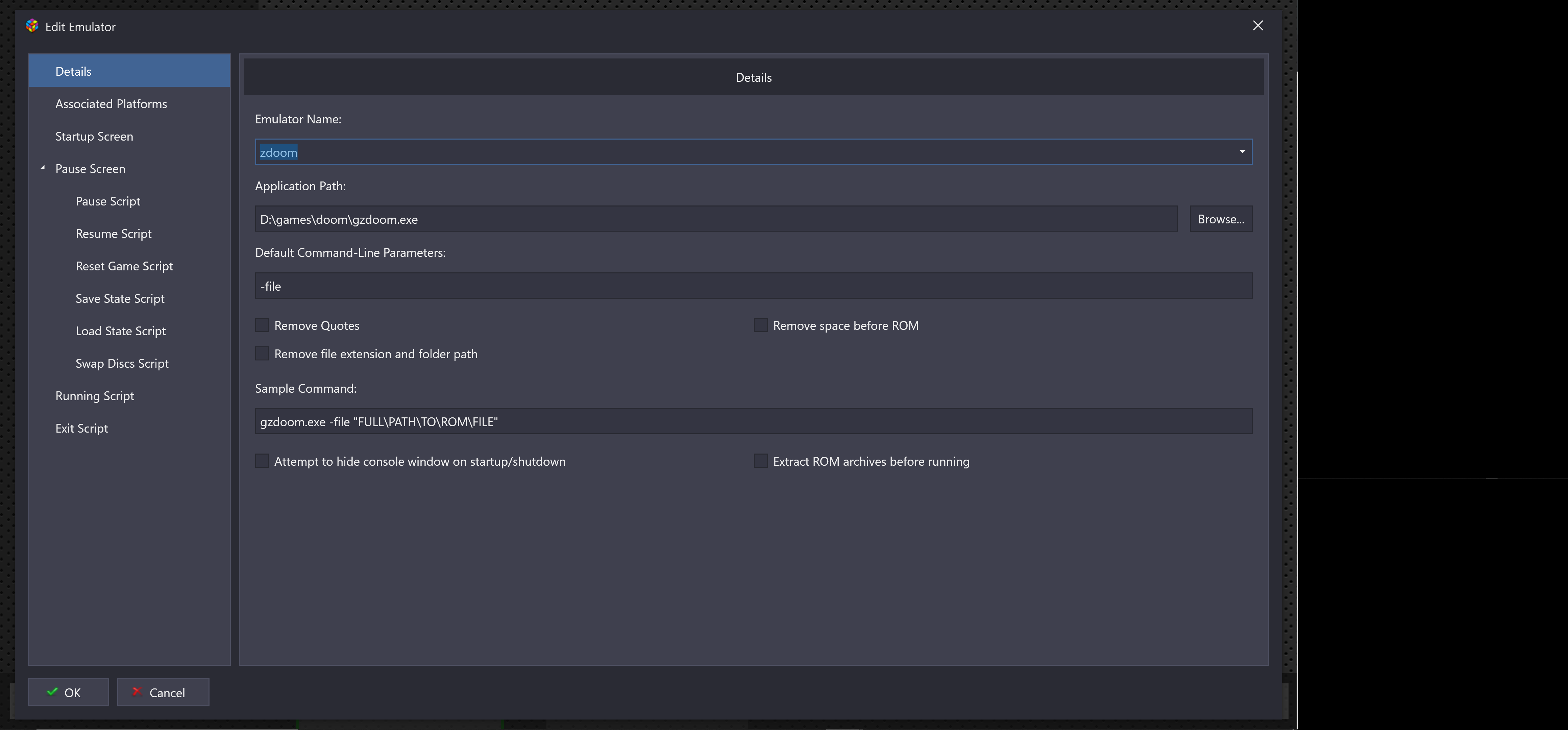Screen dimensions: 1568x730
Task: Confirm changes with the OK button
Action: (x=68, y=692)
